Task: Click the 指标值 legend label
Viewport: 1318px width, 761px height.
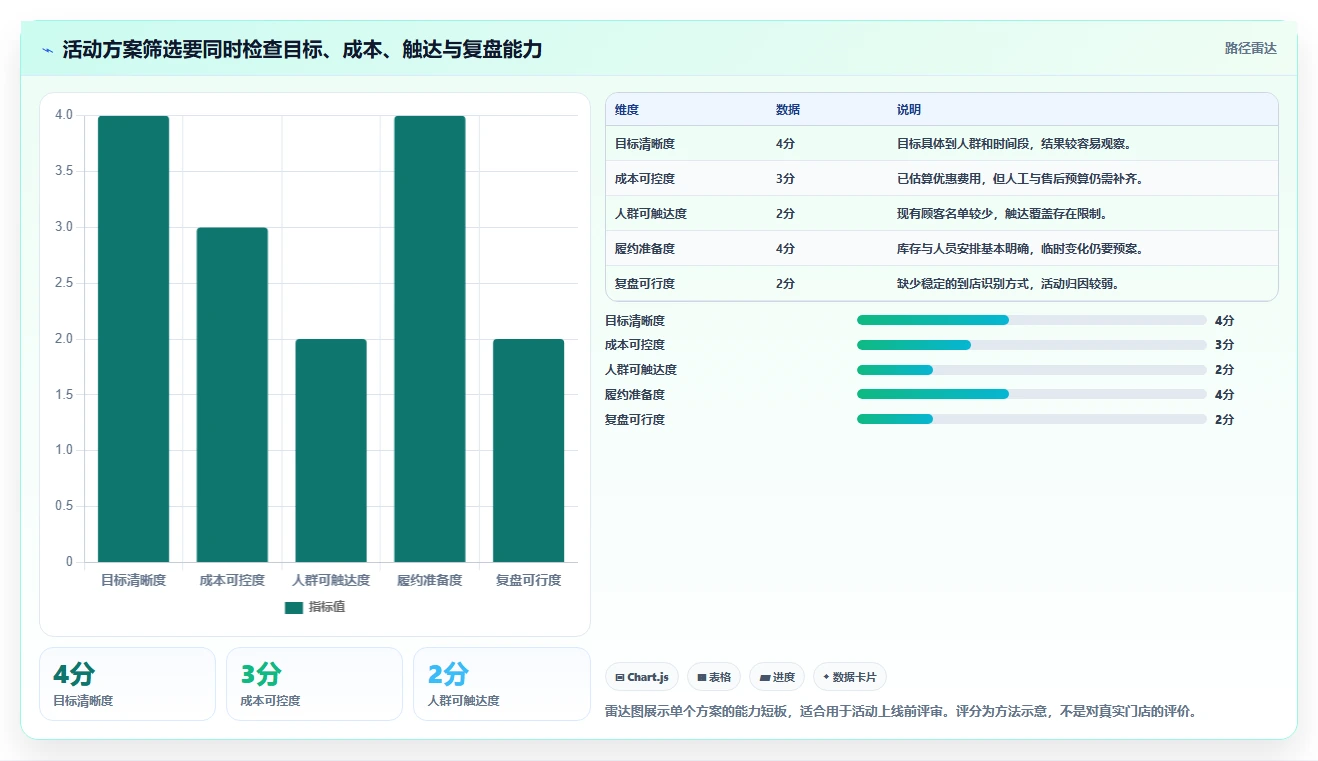Action: click(327, 607)
